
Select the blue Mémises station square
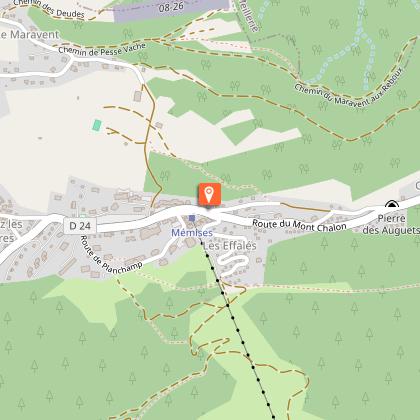(x=192, y=218)
